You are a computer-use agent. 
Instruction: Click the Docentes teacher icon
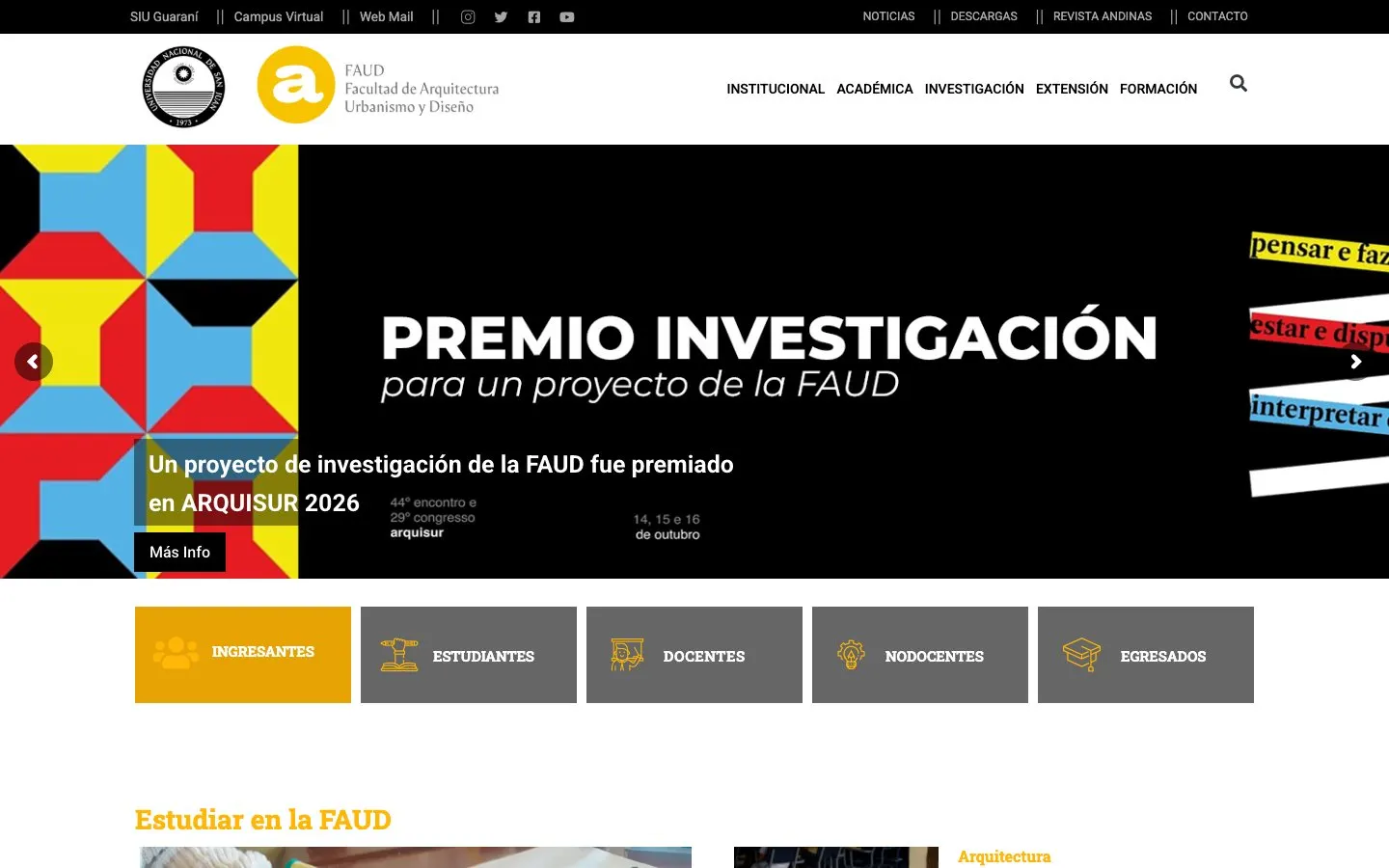627,655
